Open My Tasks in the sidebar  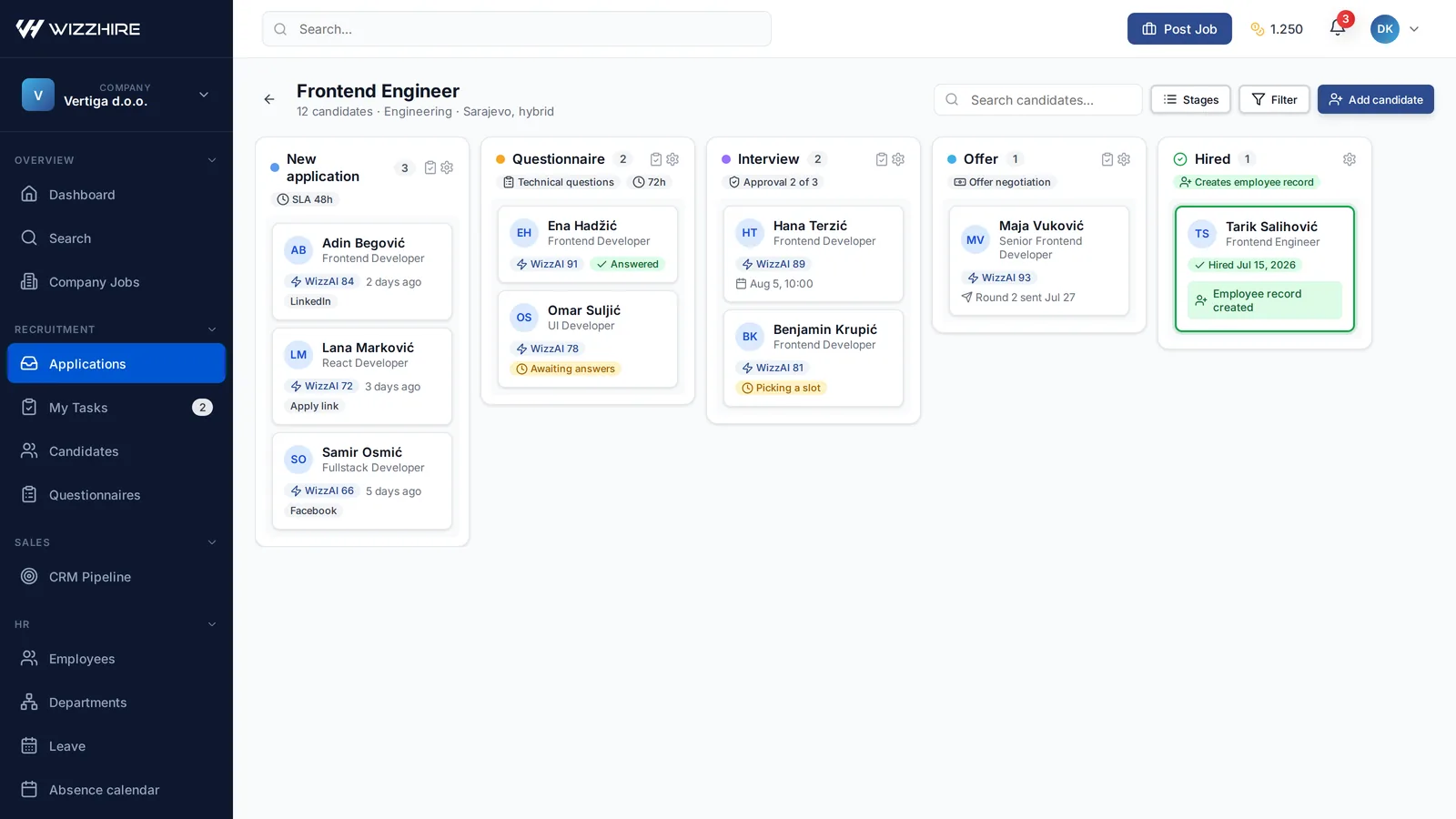[x=116, y=408]
